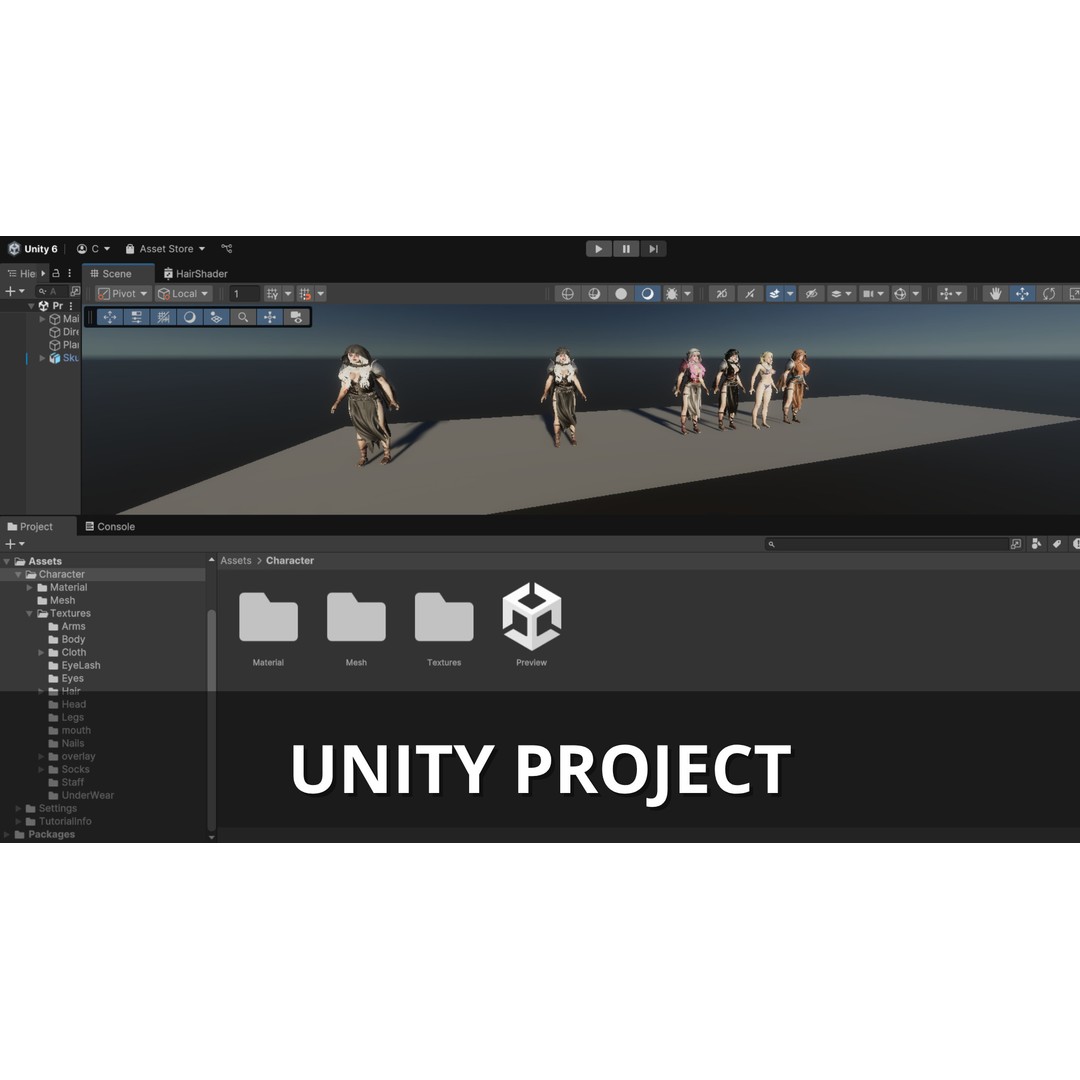The height and width of the screenshot is (1080, 1080).
Task: Switch to the Console tab
Action: click(110, 526)
